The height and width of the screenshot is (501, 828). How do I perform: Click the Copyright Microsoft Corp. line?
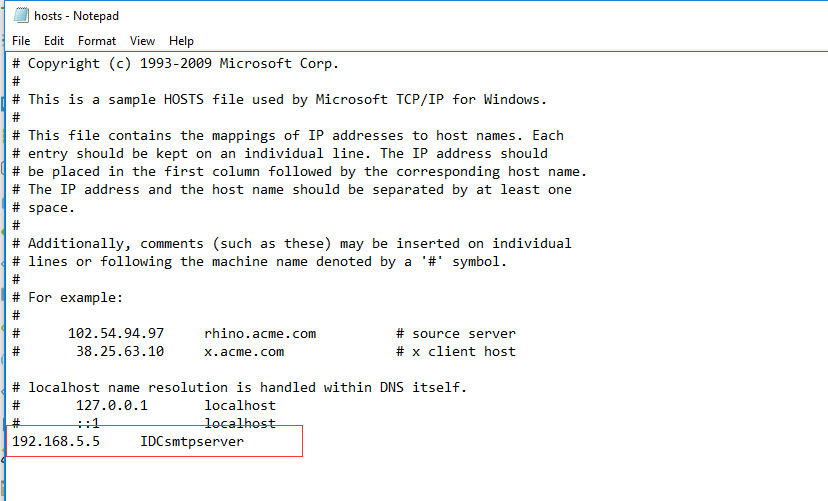point(184,64)
